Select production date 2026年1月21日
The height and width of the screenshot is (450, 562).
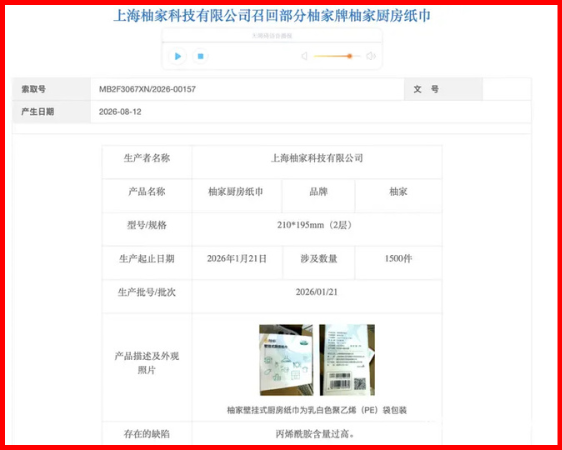tap(237, 259)
